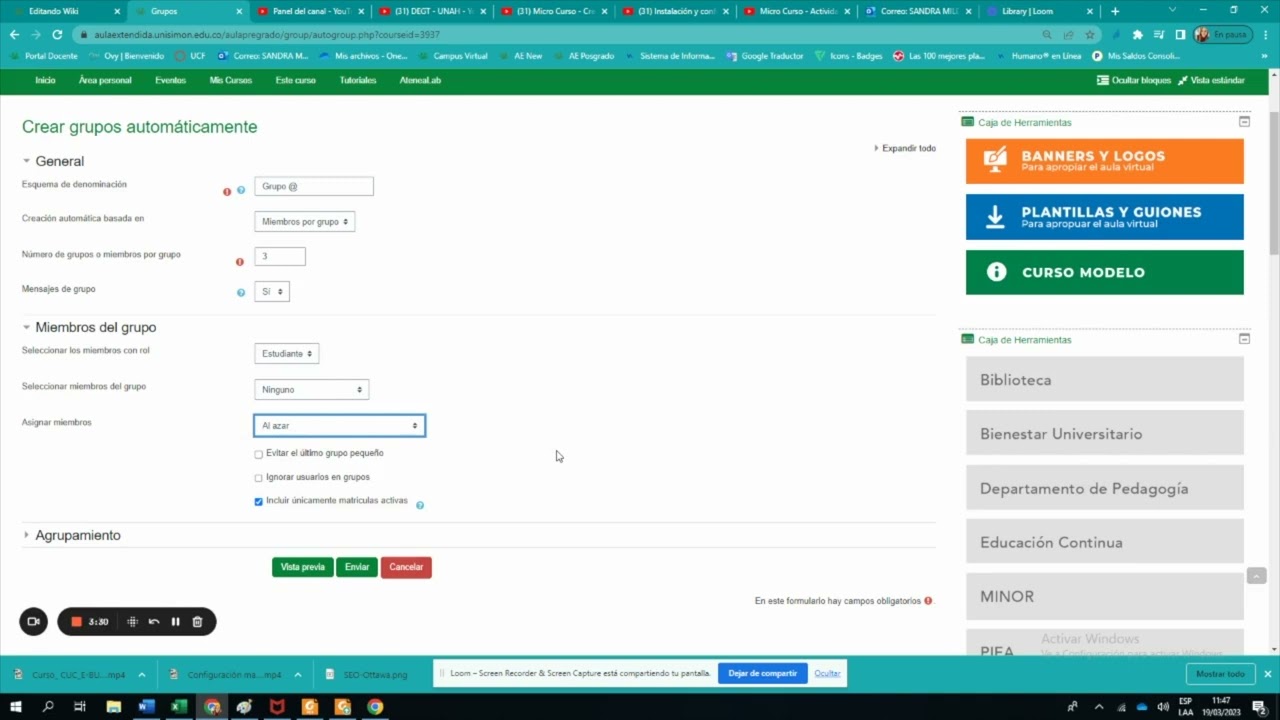
Task: Open the Este curso menu
Action: coord(296,80)
